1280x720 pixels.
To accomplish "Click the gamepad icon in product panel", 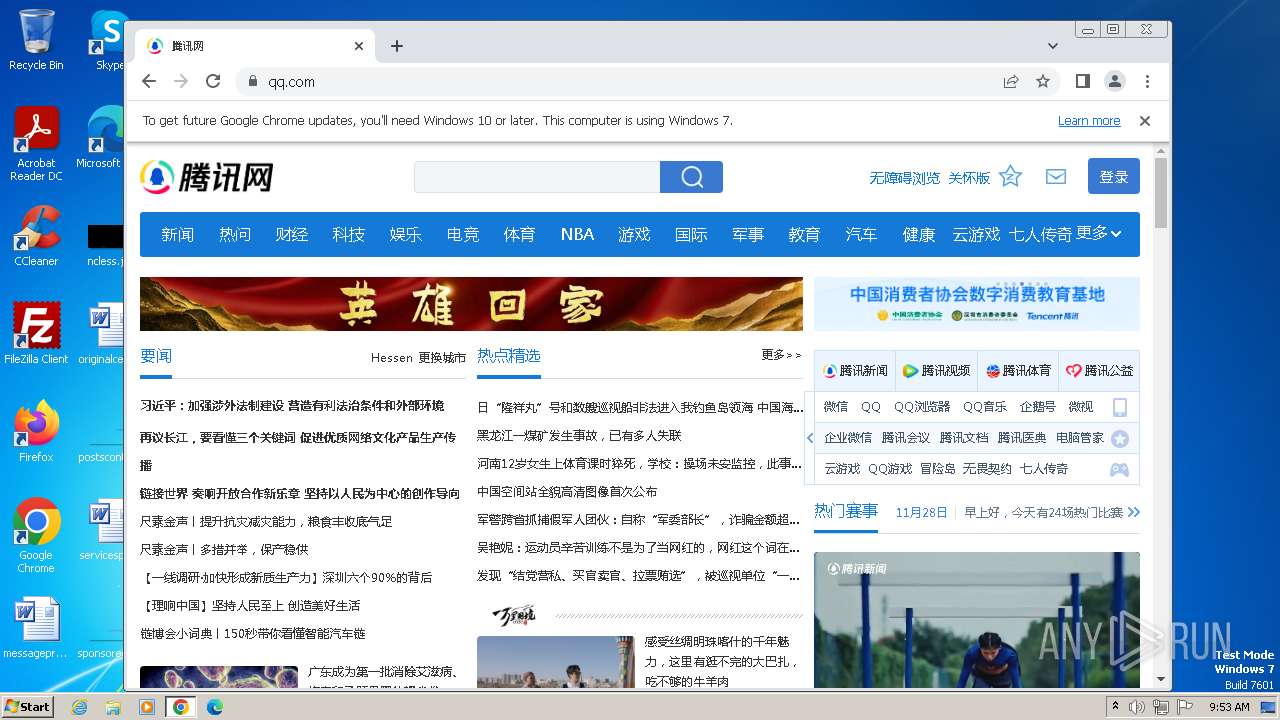I will coord(1120,469).
